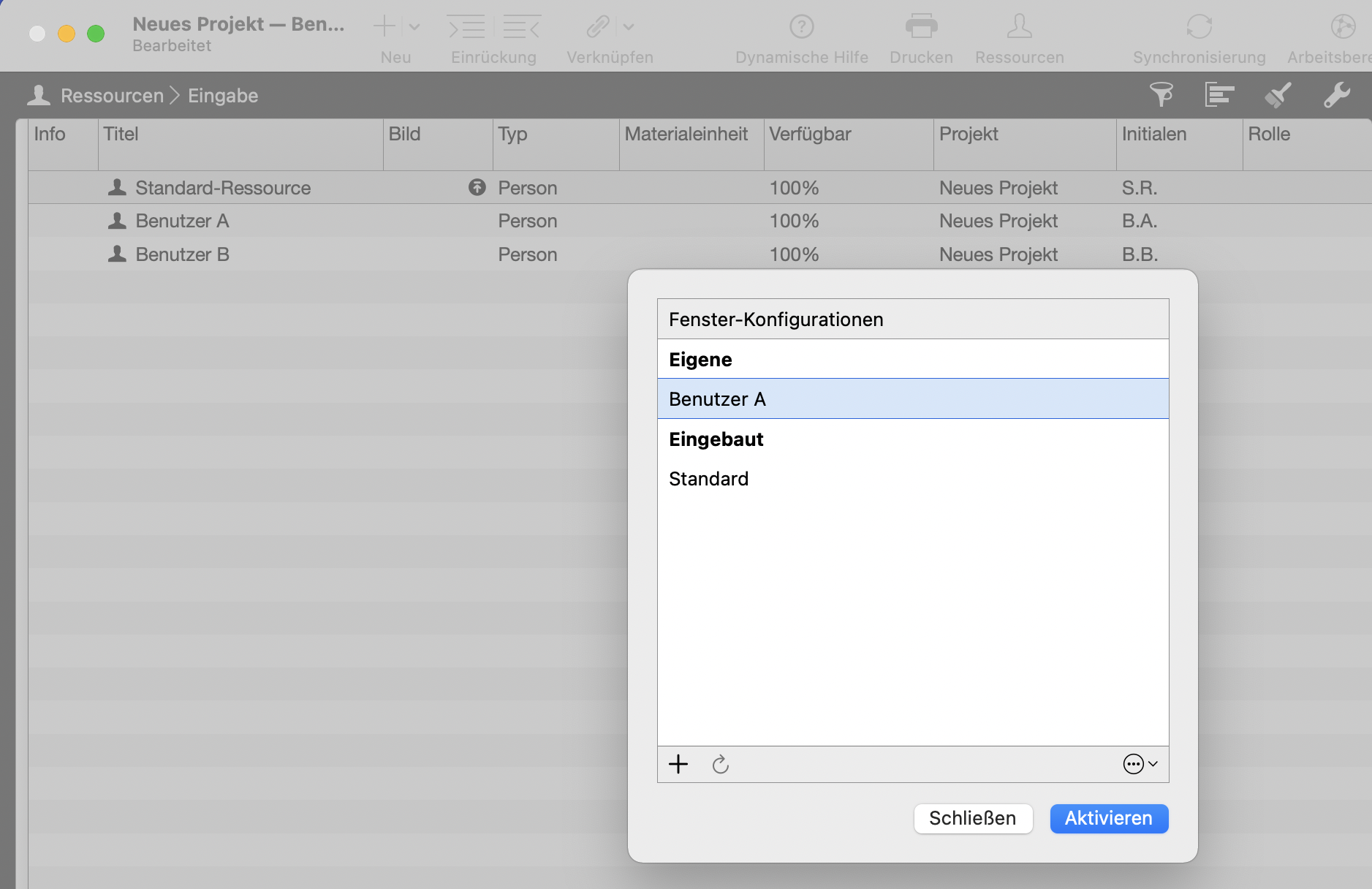Open the filter funnel icon
The height and width of the screenshot is (889, 1372).
coord(1161,95)
